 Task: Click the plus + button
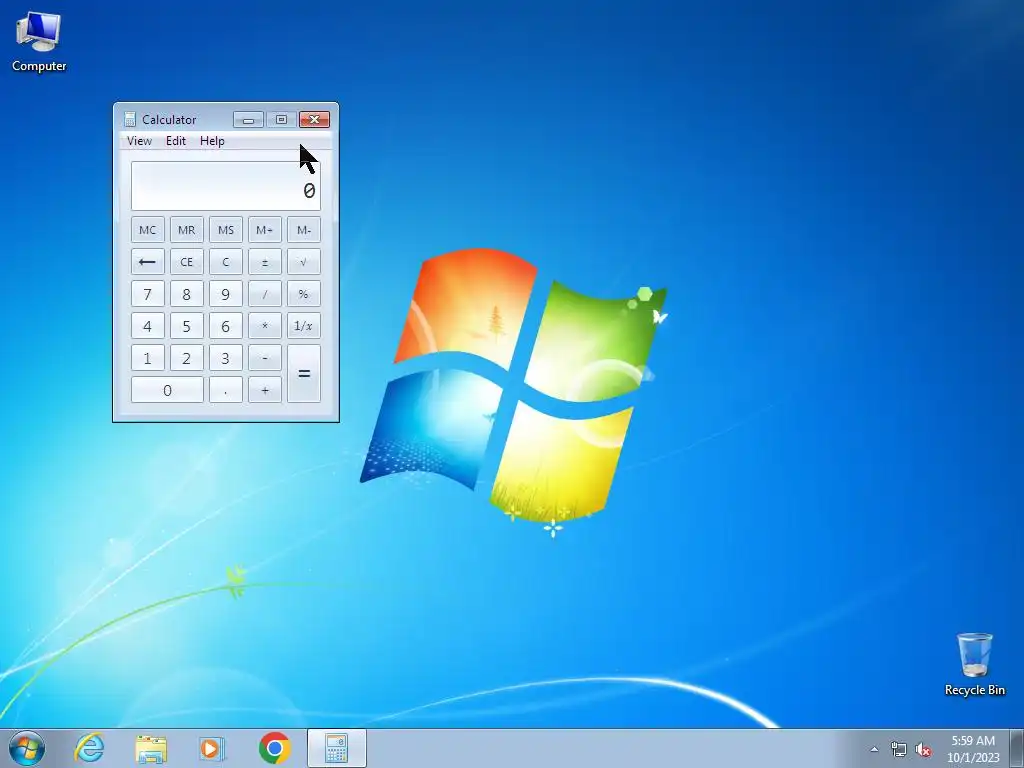[264, 390]
